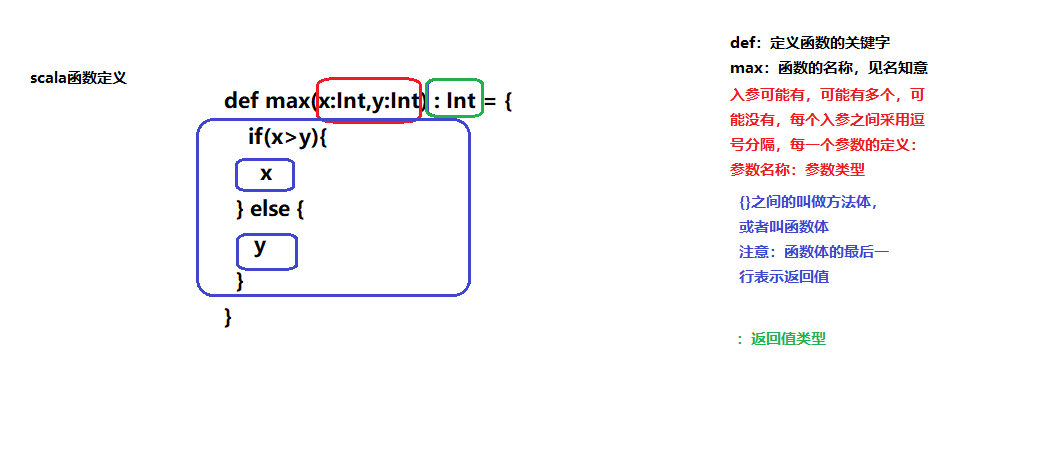
Task: Click the 'max：函数的名称，见名知意' note
Action: click(x=829, y=68)
